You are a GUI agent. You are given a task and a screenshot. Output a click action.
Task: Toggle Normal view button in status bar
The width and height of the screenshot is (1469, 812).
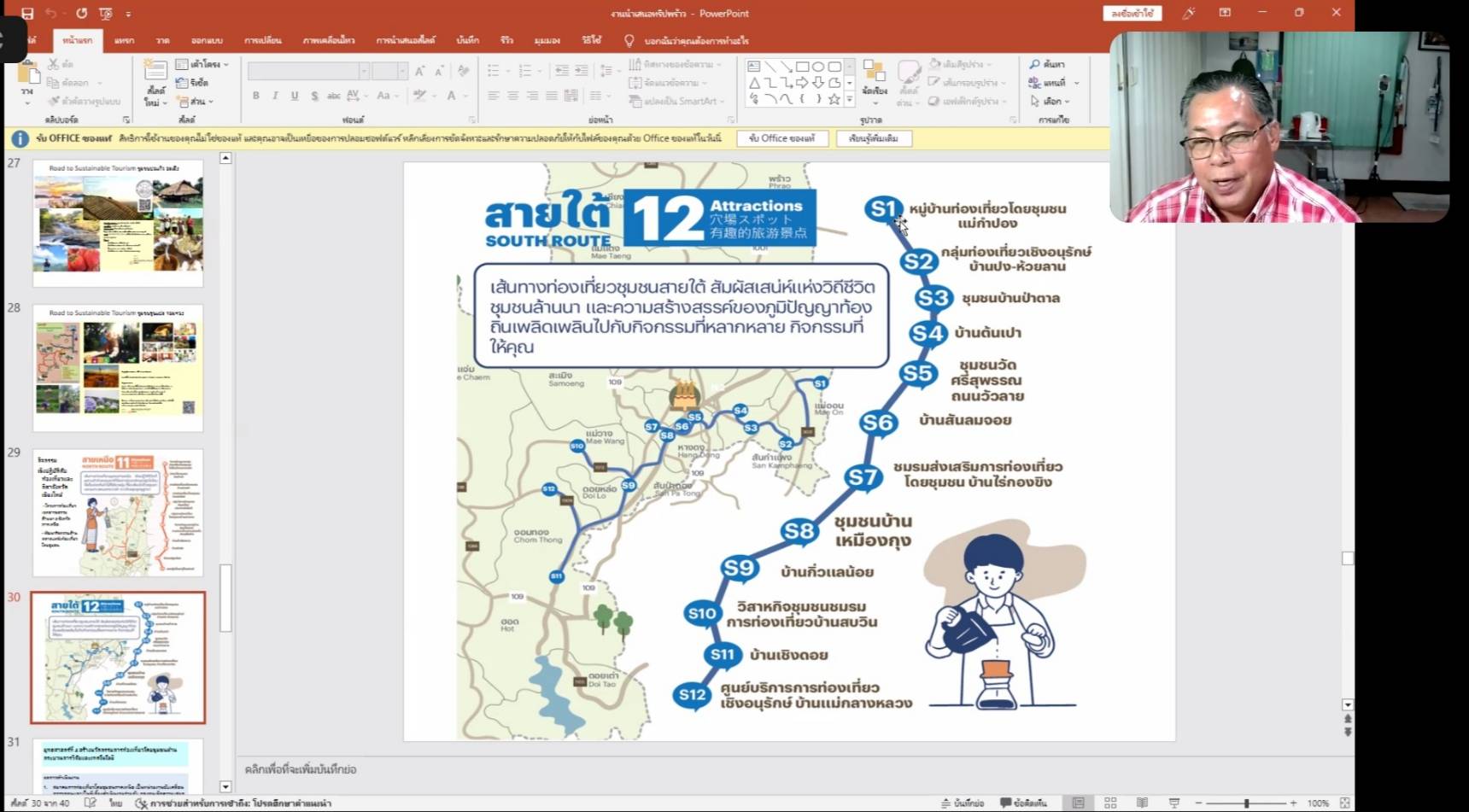[1079, 803]
